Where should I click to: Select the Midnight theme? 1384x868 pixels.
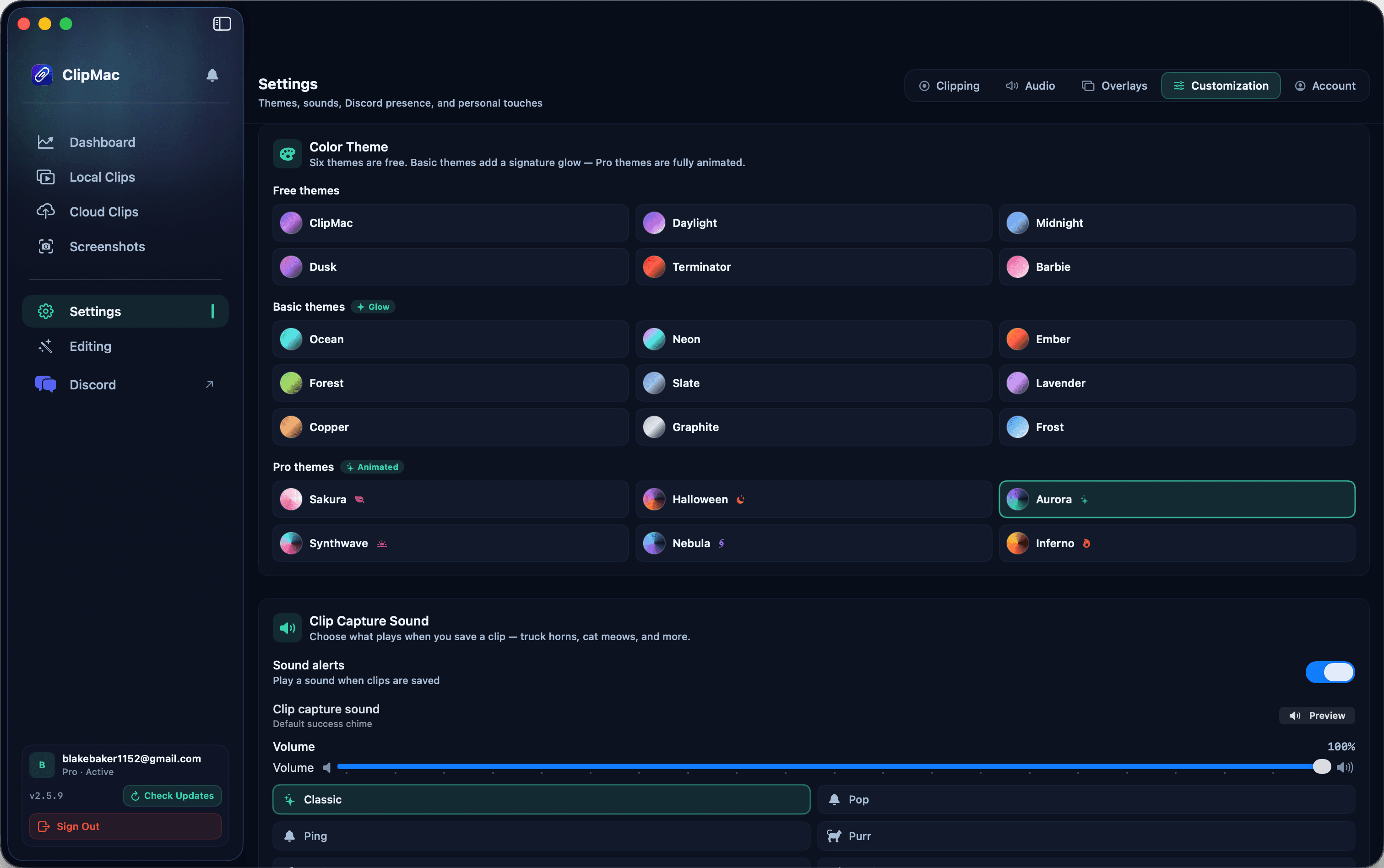tap(1177, 223)
